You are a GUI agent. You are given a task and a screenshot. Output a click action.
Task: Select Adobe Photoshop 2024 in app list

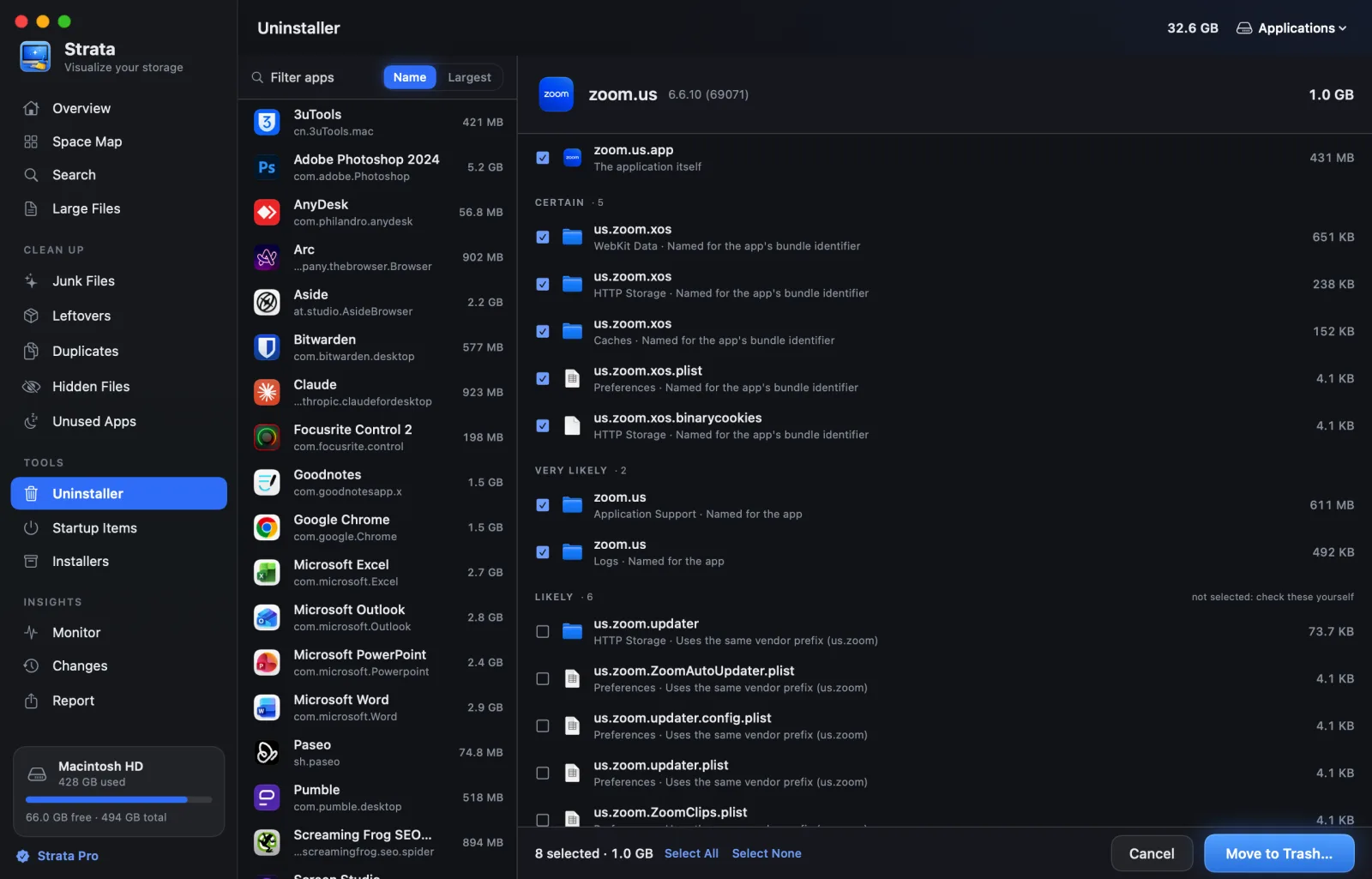pos(377,167)
